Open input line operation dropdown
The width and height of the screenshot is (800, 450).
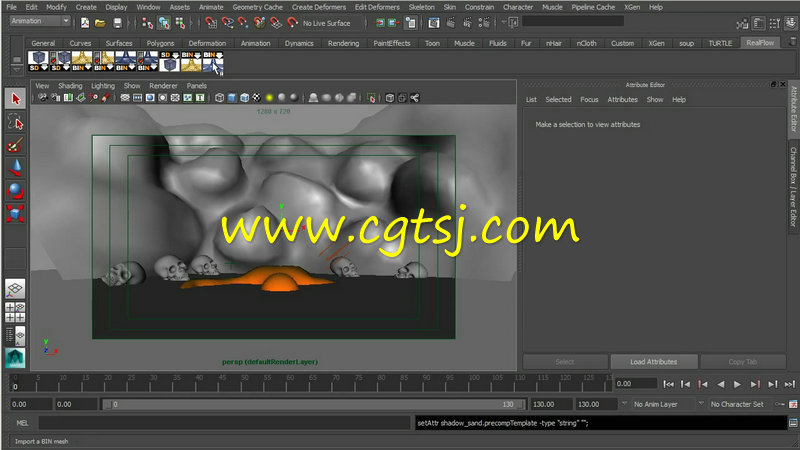click(513, 23)
